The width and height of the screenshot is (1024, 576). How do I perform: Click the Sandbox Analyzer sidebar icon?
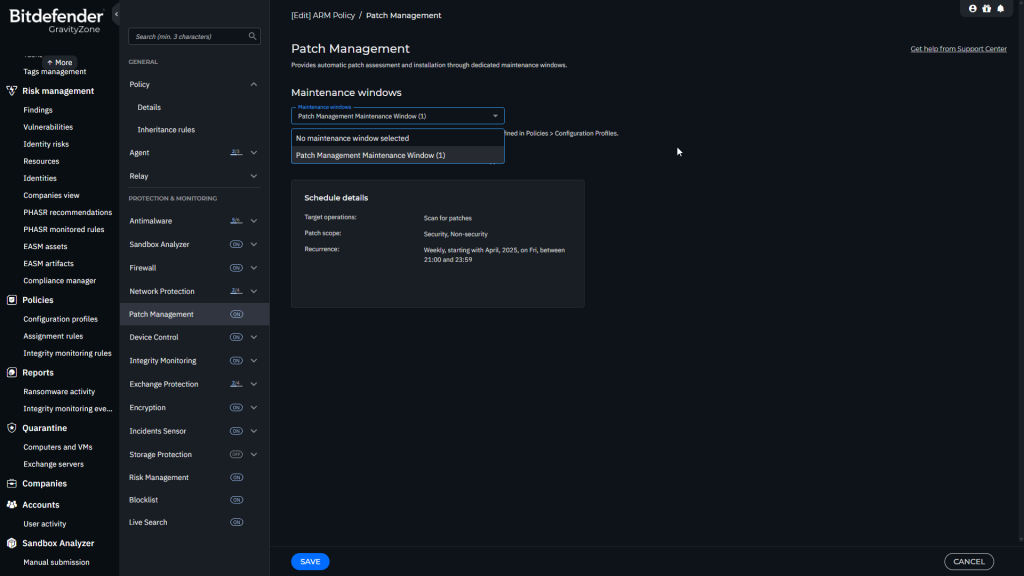(12, 543)
